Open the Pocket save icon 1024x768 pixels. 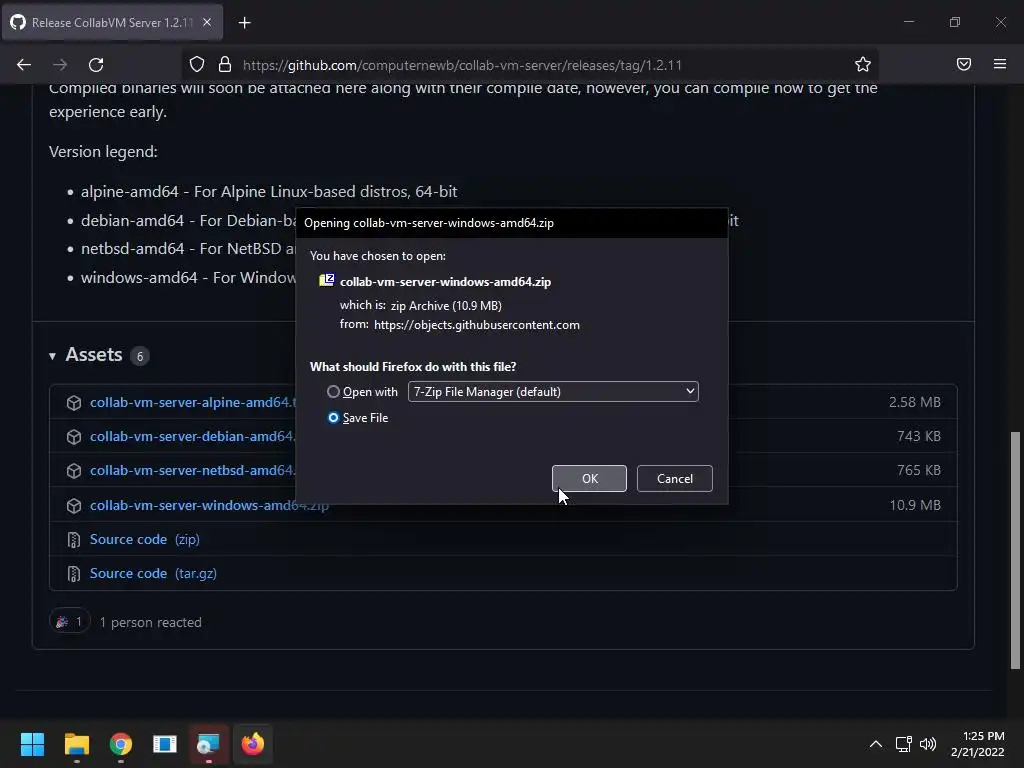[x=964, y=64]
